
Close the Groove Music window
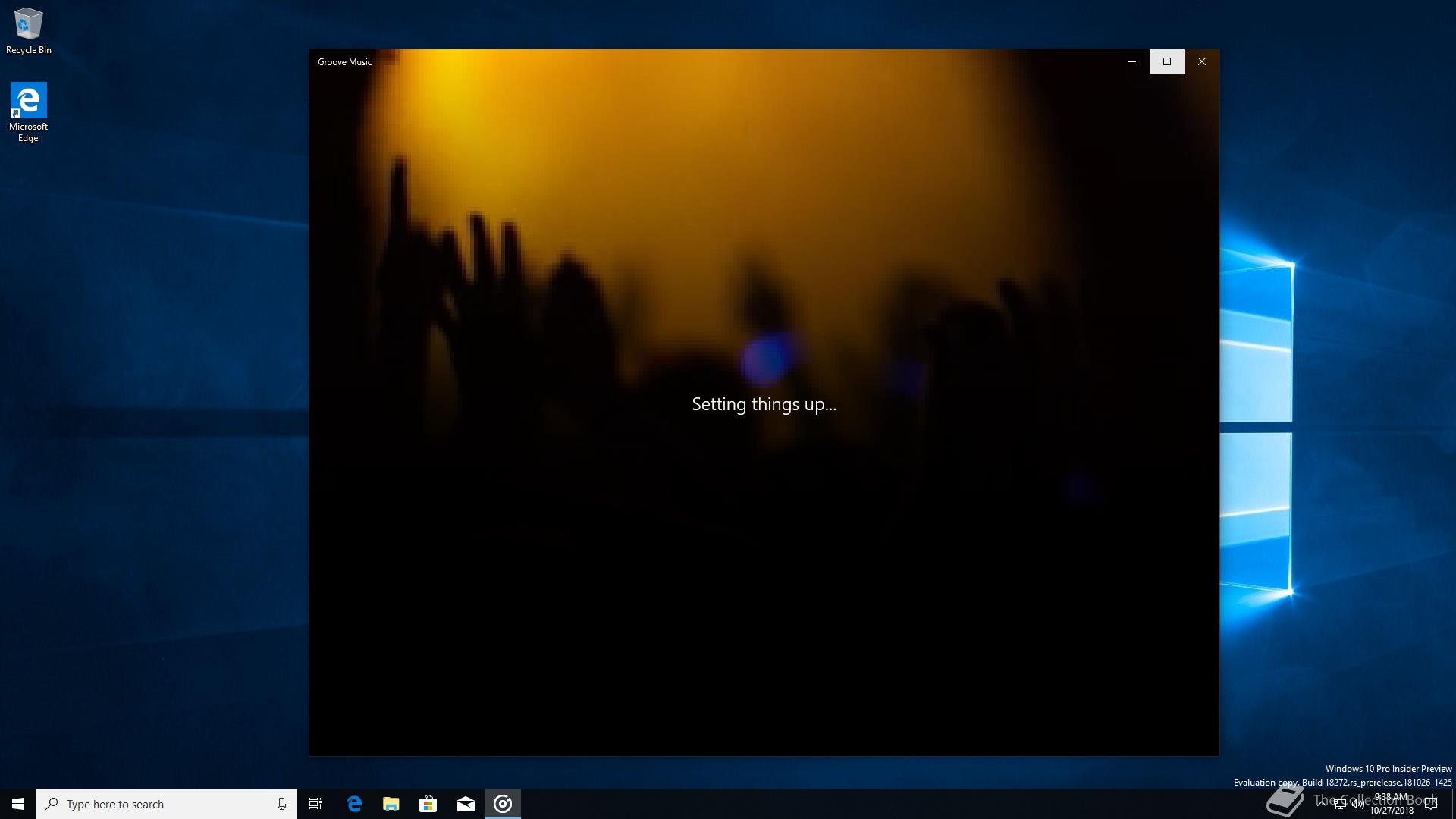pyautogui.click(x=1202, y=61)
